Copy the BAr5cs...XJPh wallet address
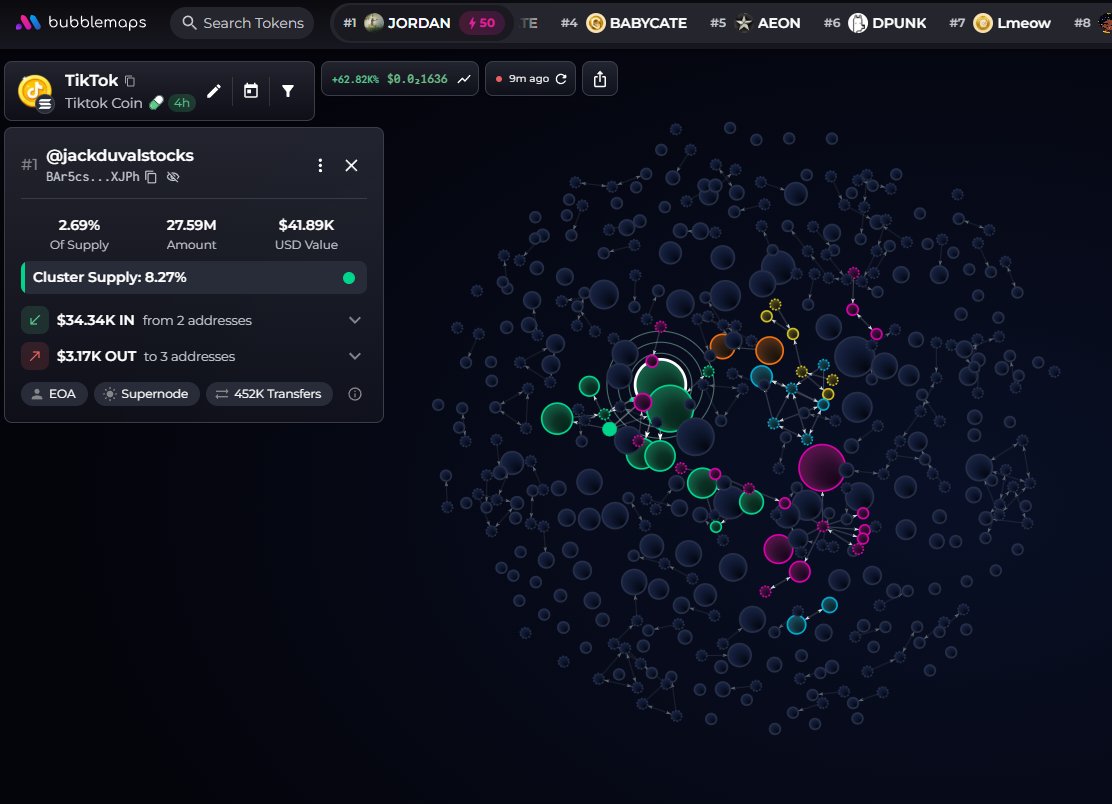Viewport: 1112px width, 804px height. point(151,177)
